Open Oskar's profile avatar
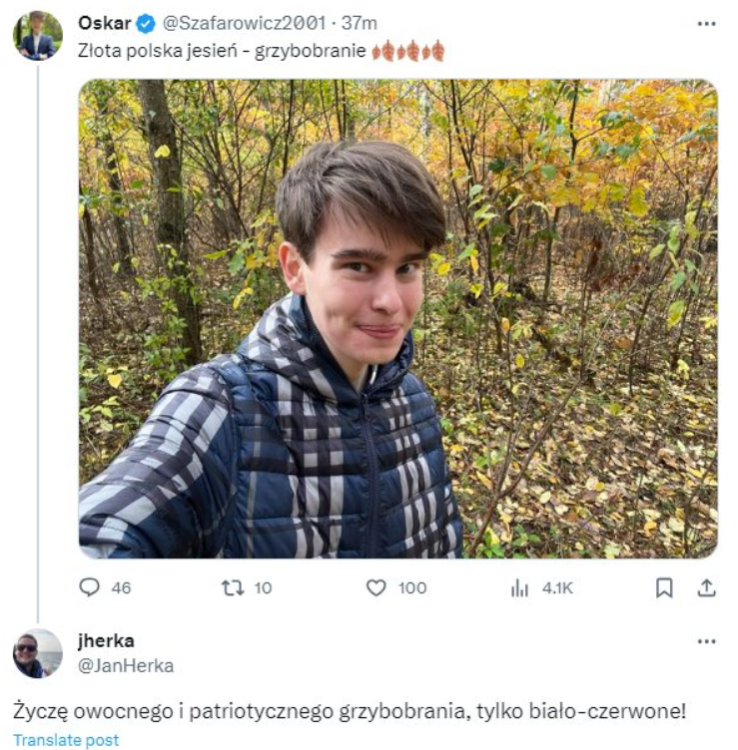Viewport: 738px width, 750px height. coord(37,35)
